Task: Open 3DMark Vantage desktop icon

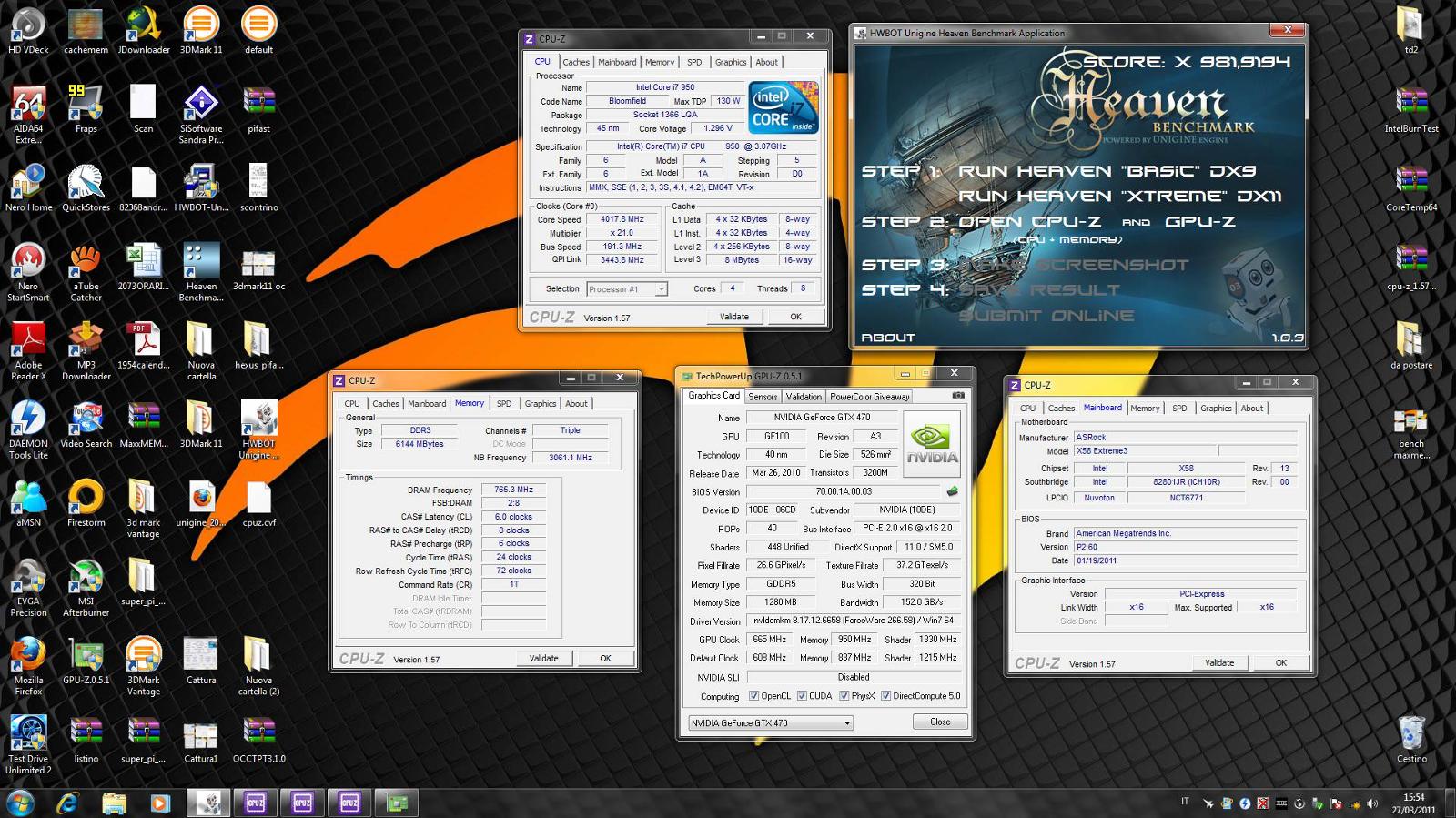Action: 144,665
